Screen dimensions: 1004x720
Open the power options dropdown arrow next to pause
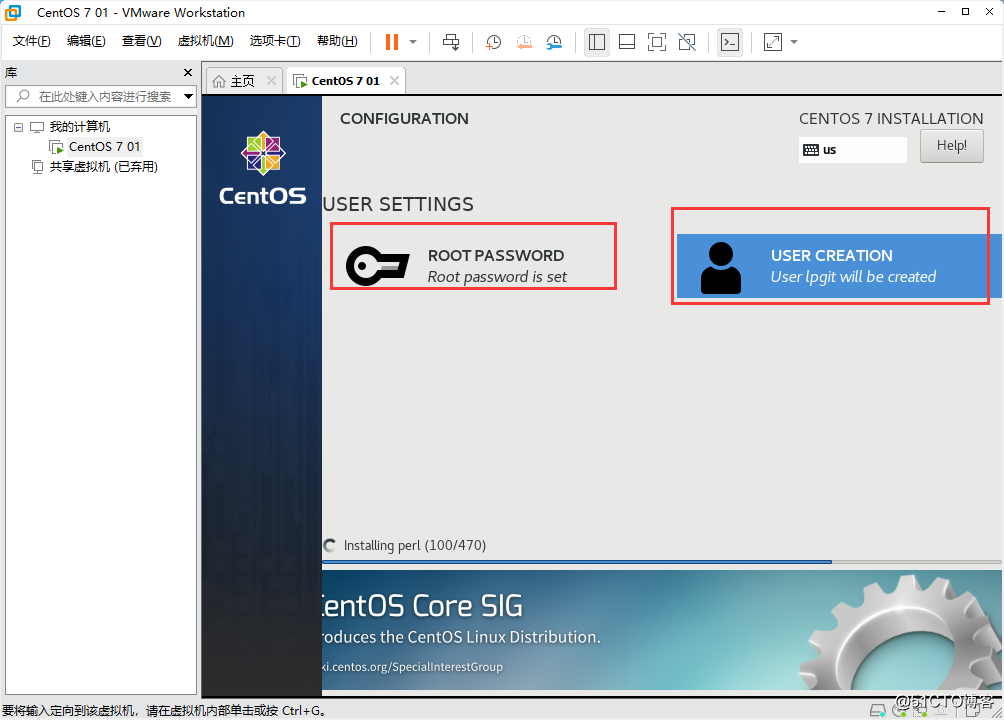tap(413, 42)
